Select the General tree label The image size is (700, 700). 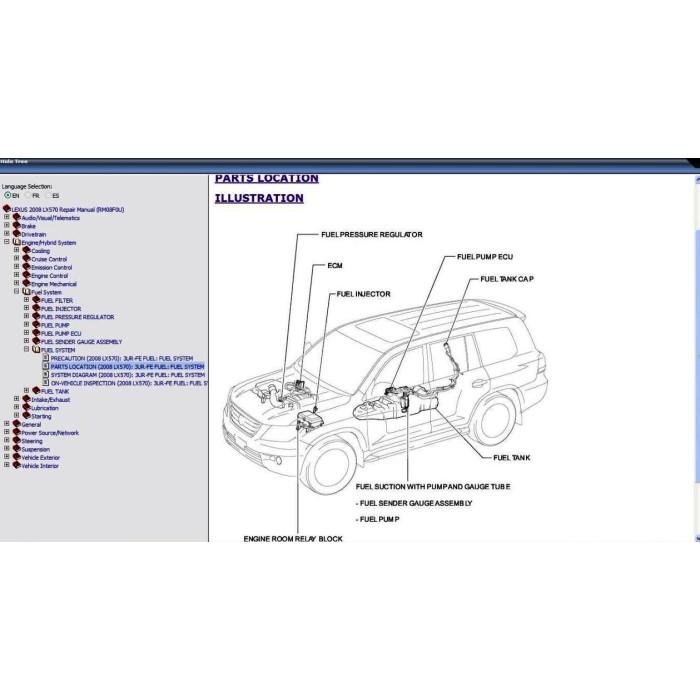click(x=31, y=425)
